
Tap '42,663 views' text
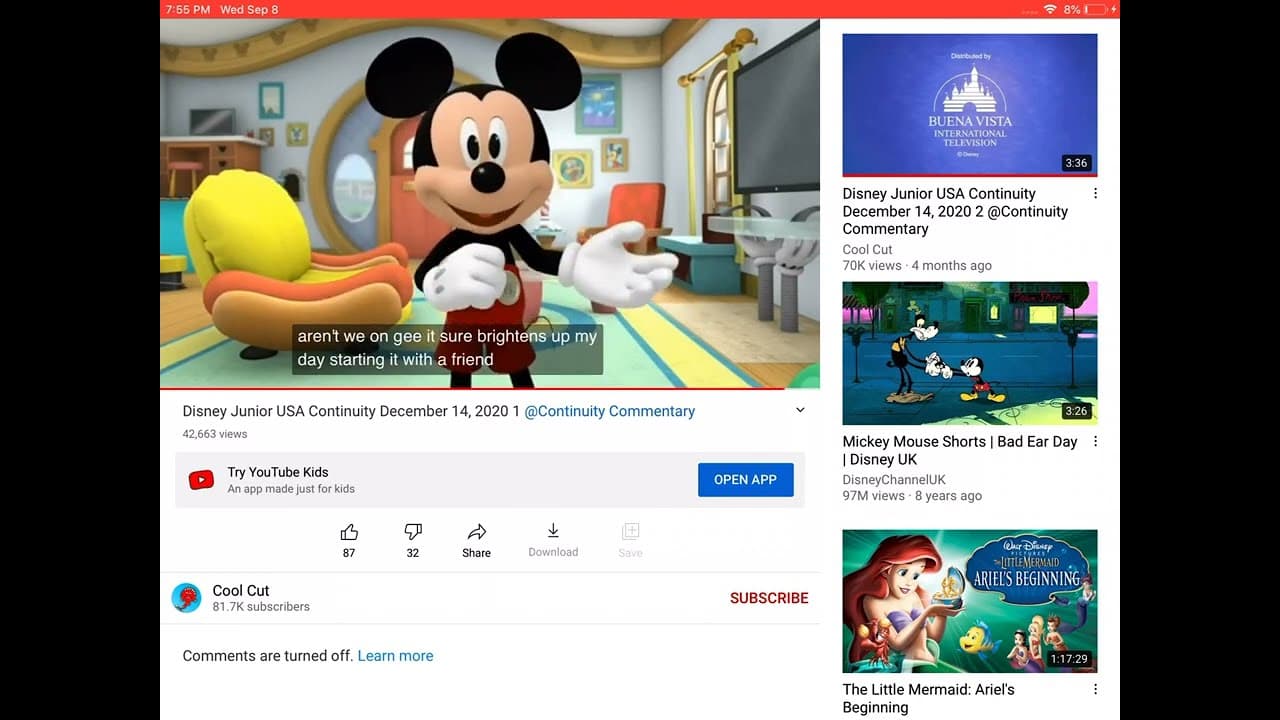coord(215,434)
